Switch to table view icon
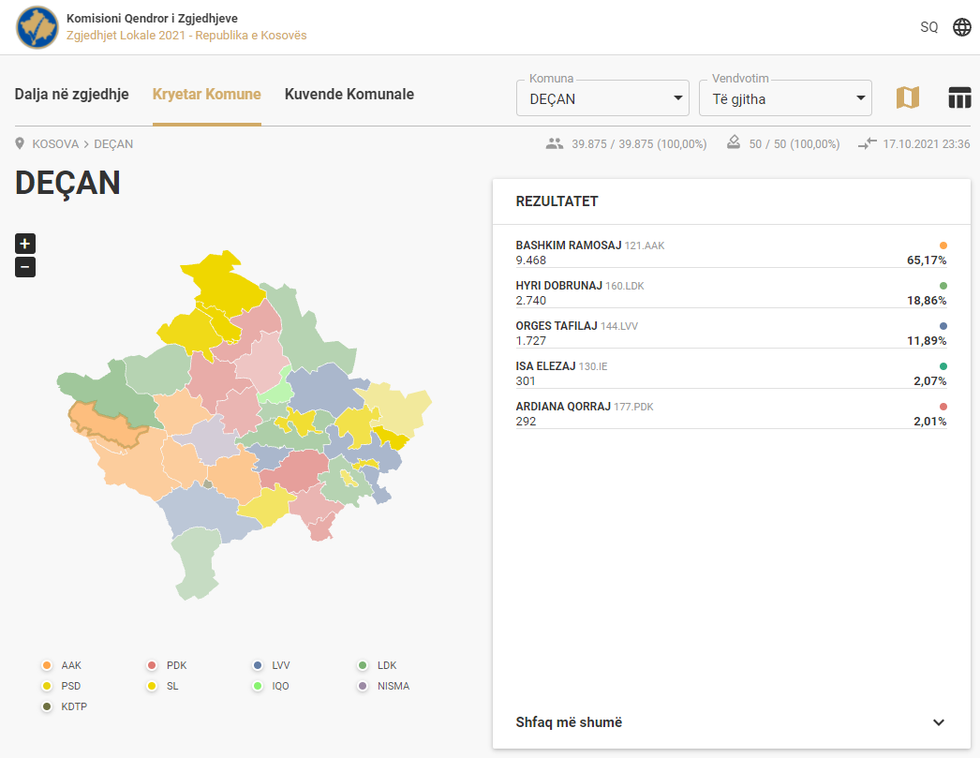Viewport: 980px width, 758px height. [x=960, y=97]
